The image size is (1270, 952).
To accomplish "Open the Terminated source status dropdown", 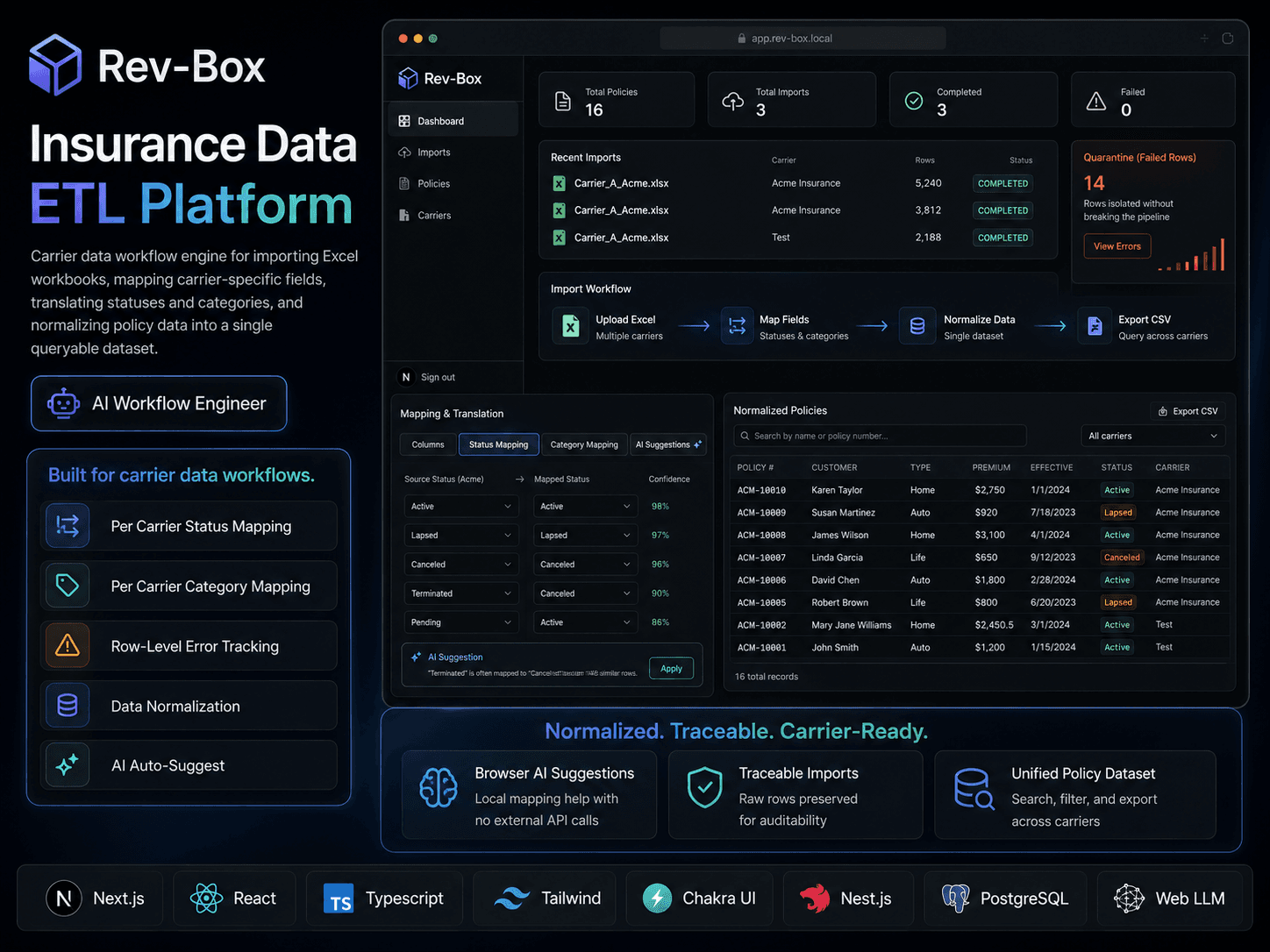I will (x=460, y=593).
